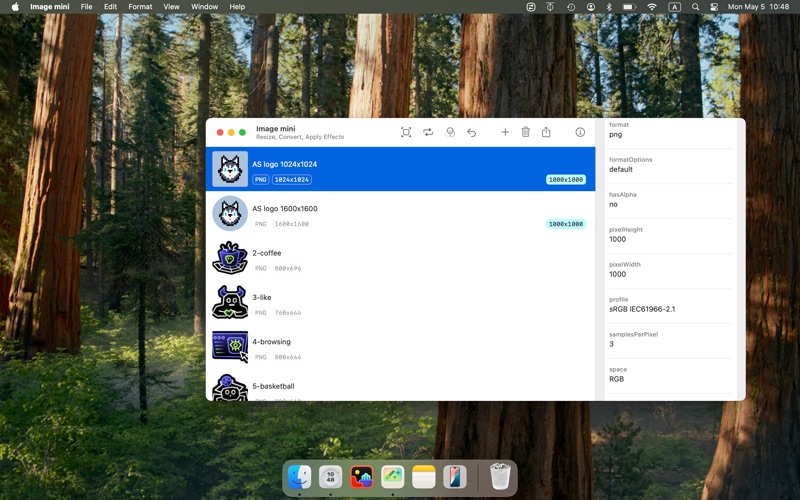Click the Resize toolbar icon
This screenshot has height=500, width=800.
tap(406, 133)
